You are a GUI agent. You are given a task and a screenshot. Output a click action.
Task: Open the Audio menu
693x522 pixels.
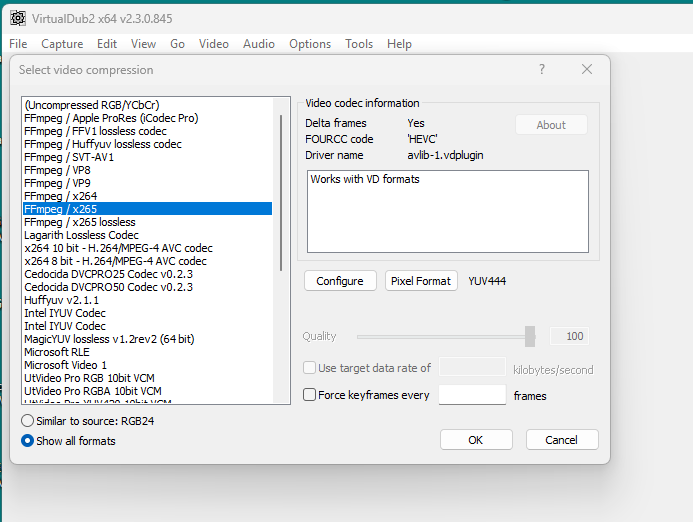[x=259, y=44]
